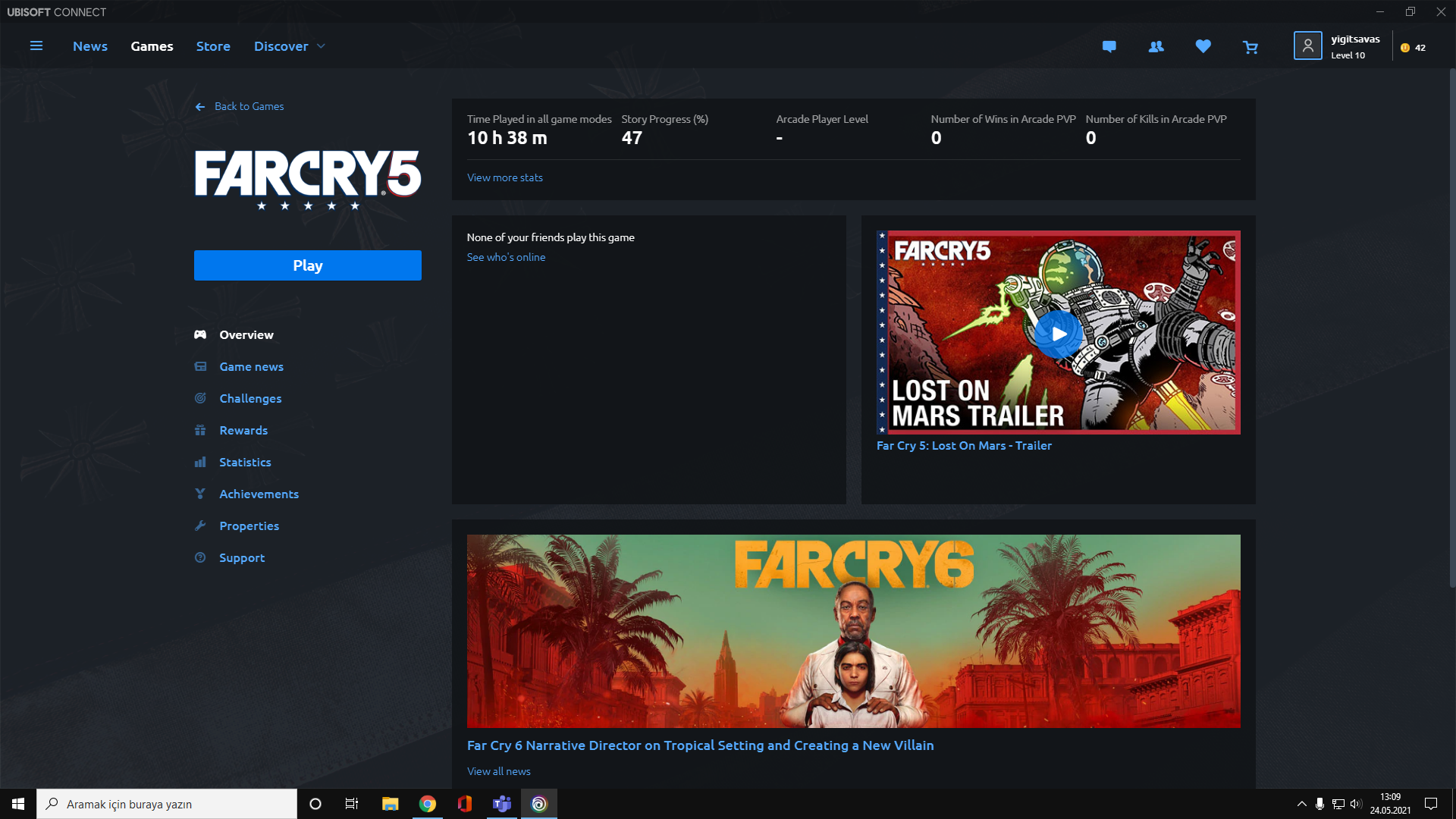Image resolution: width=1456 pixels, height=819 pixels.
Task: Open Ubisoft Connect in the taskbar
Action: pos(539,804)
